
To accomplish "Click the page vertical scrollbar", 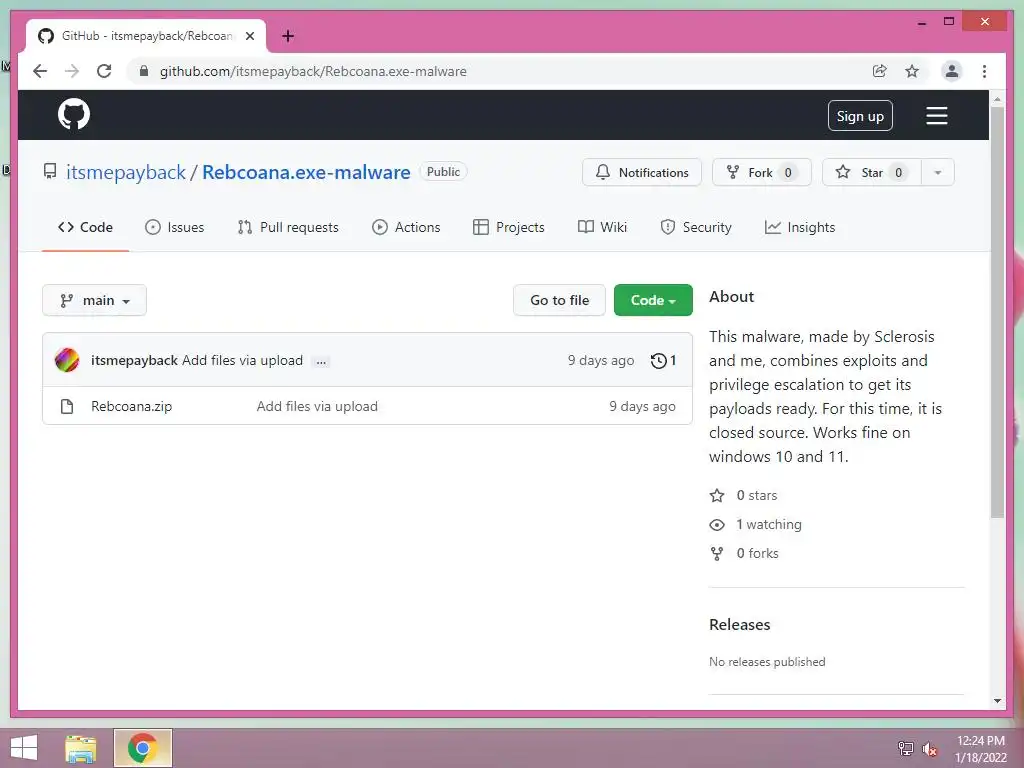I will click(x=997, y=312).
